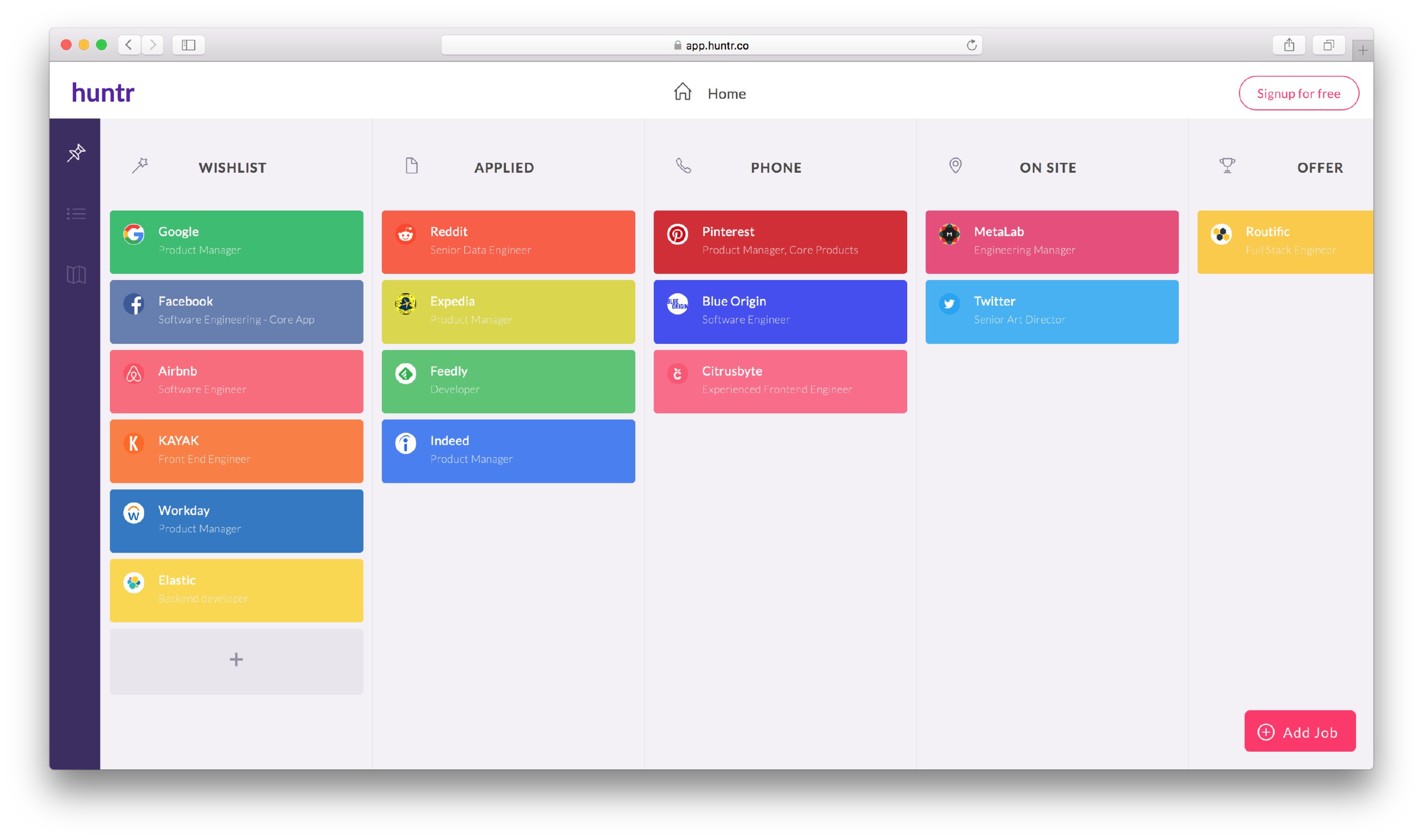This screenshot has width=1423, height=840.
Task: Click the Workday logo on its card
Action: tap(133, 513)
